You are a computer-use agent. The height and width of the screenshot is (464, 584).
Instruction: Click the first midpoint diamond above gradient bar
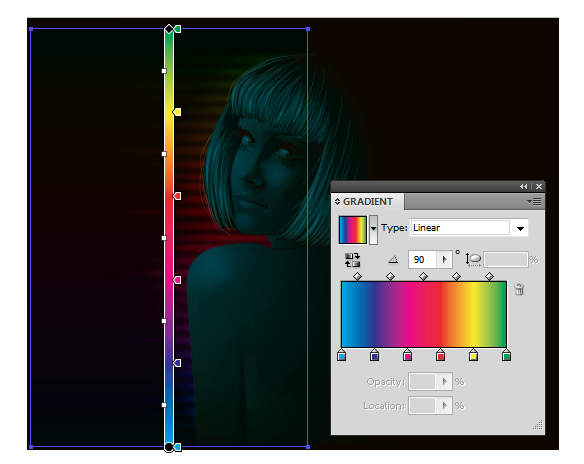(357, 276)
